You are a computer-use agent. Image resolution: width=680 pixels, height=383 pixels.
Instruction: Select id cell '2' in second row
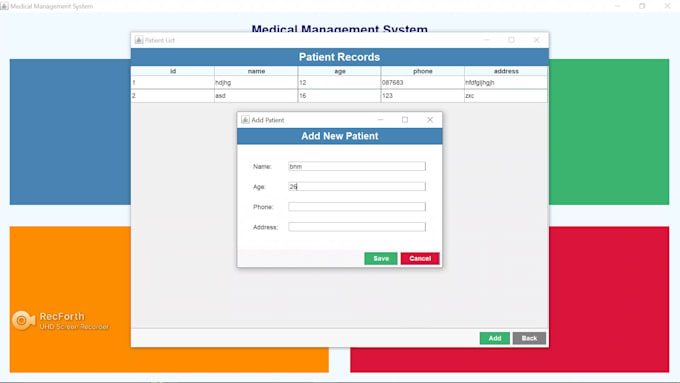click(x=173, y=96)
